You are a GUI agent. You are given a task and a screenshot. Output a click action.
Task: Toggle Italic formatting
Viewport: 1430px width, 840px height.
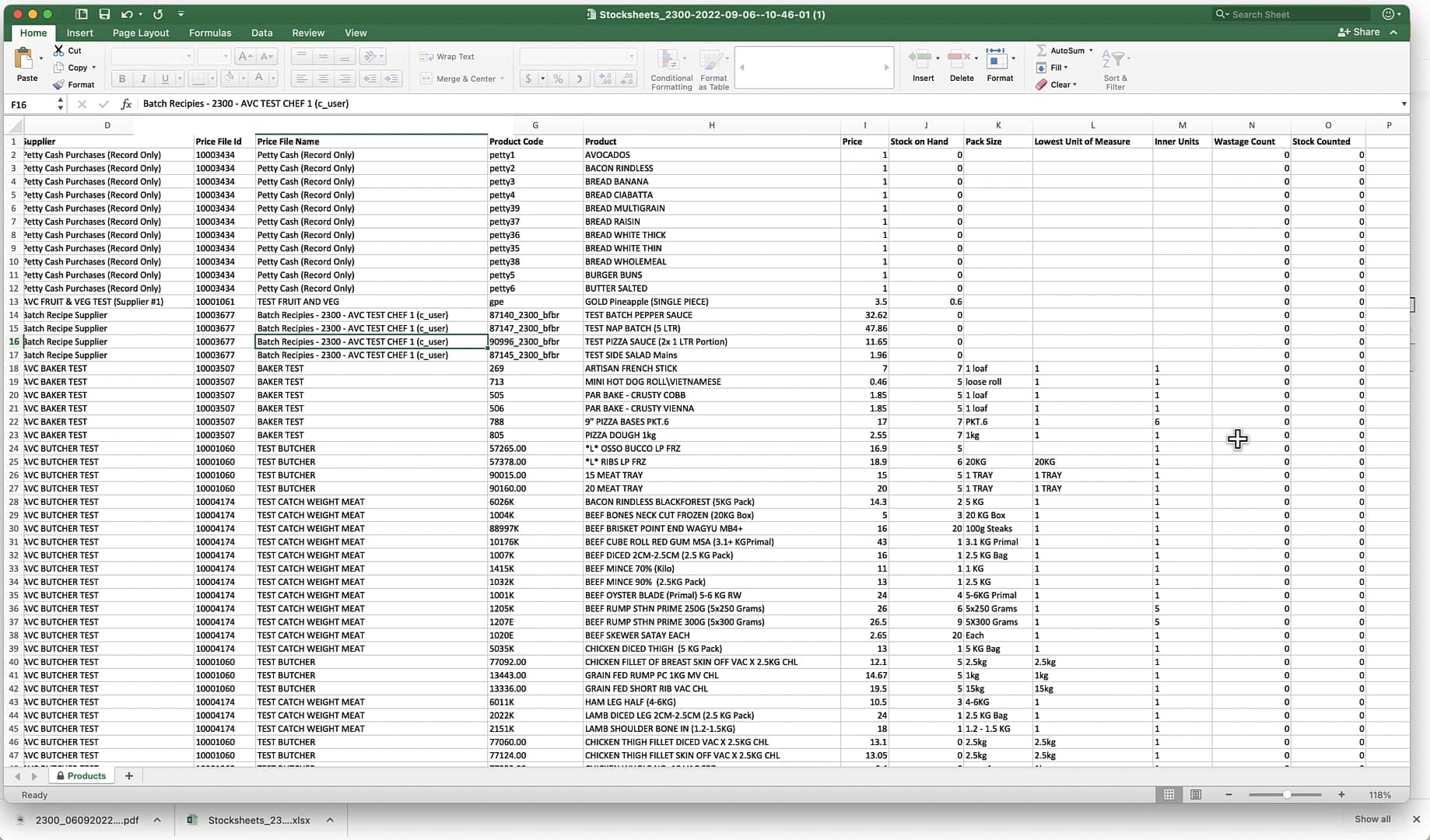(x=143, y=79)
